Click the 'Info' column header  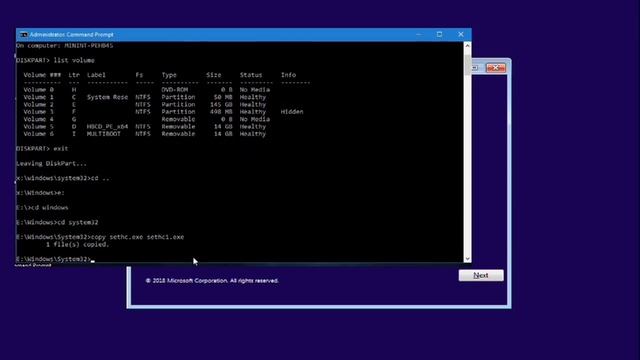point(288,75)
